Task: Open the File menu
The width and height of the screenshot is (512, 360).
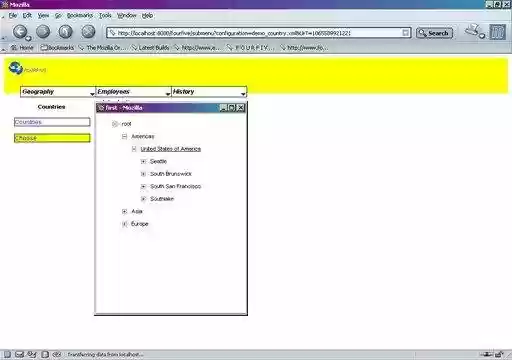Action: pos(13,15)
